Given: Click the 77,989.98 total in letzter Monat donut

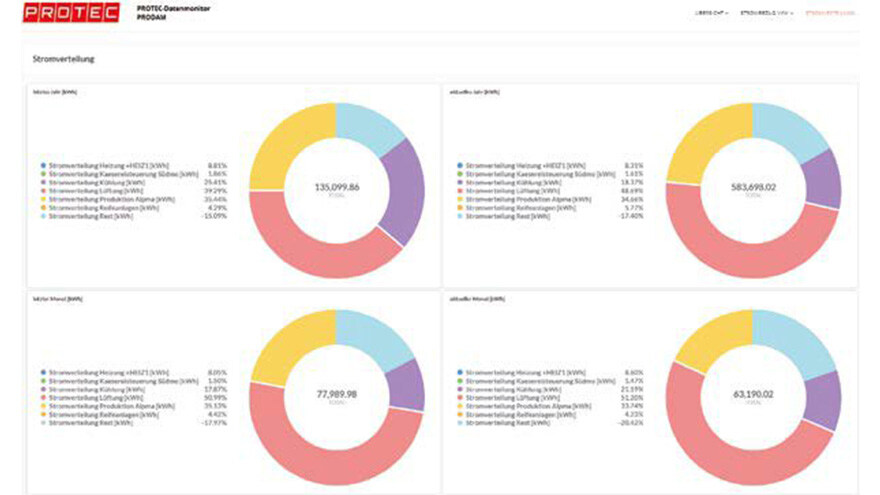Looking at the screenshot, I should 337,394.
